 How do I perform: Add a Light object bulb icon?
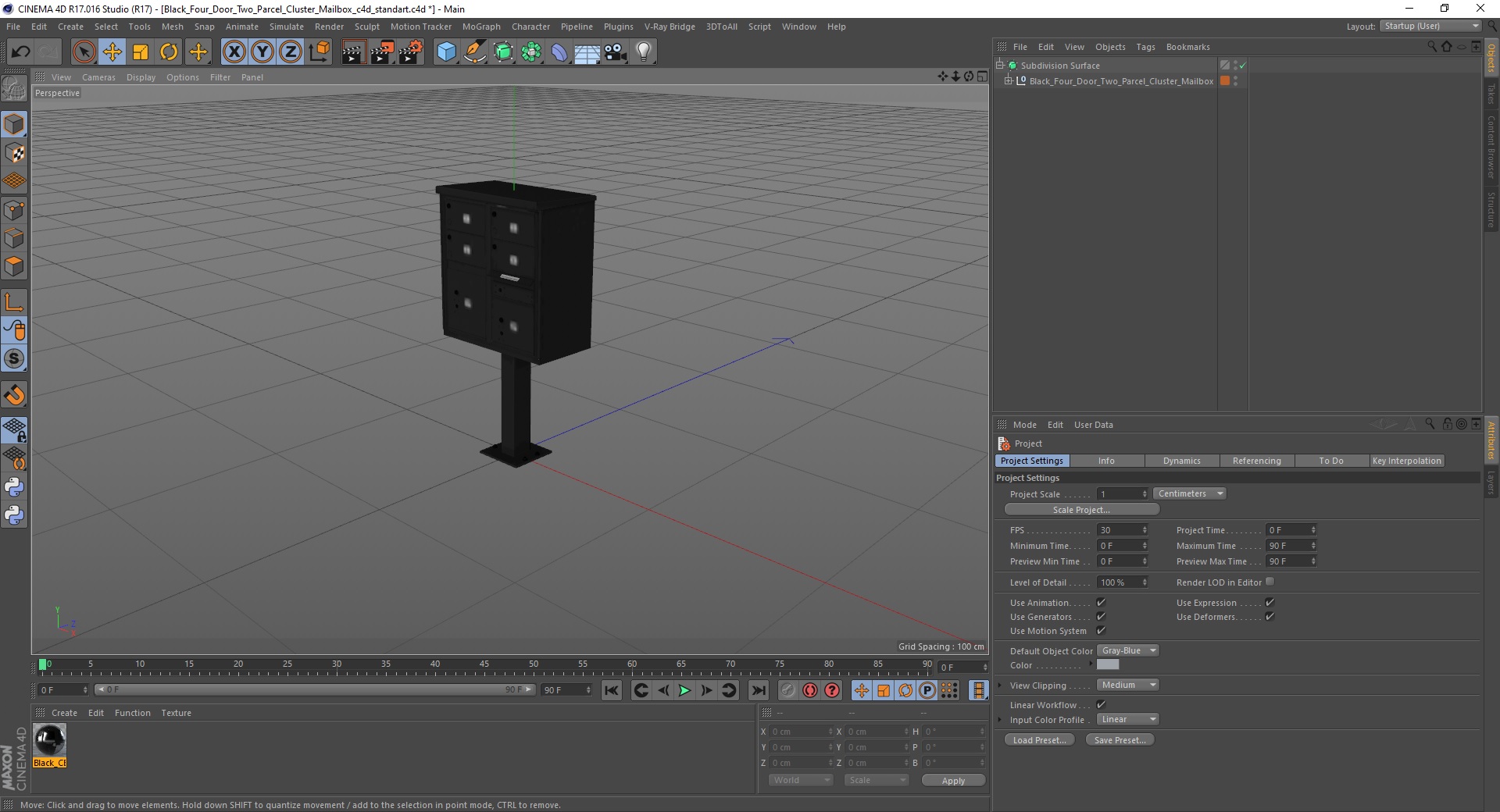coord(644,52)
